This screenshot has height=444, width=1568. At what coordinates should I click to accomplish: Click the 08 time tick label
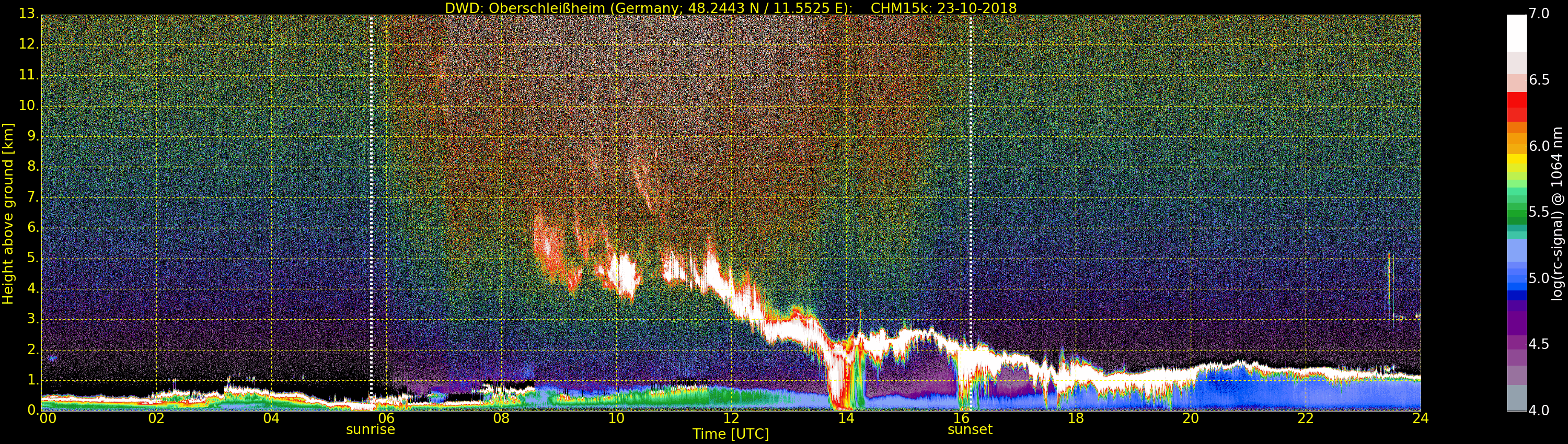click(501, 418)
